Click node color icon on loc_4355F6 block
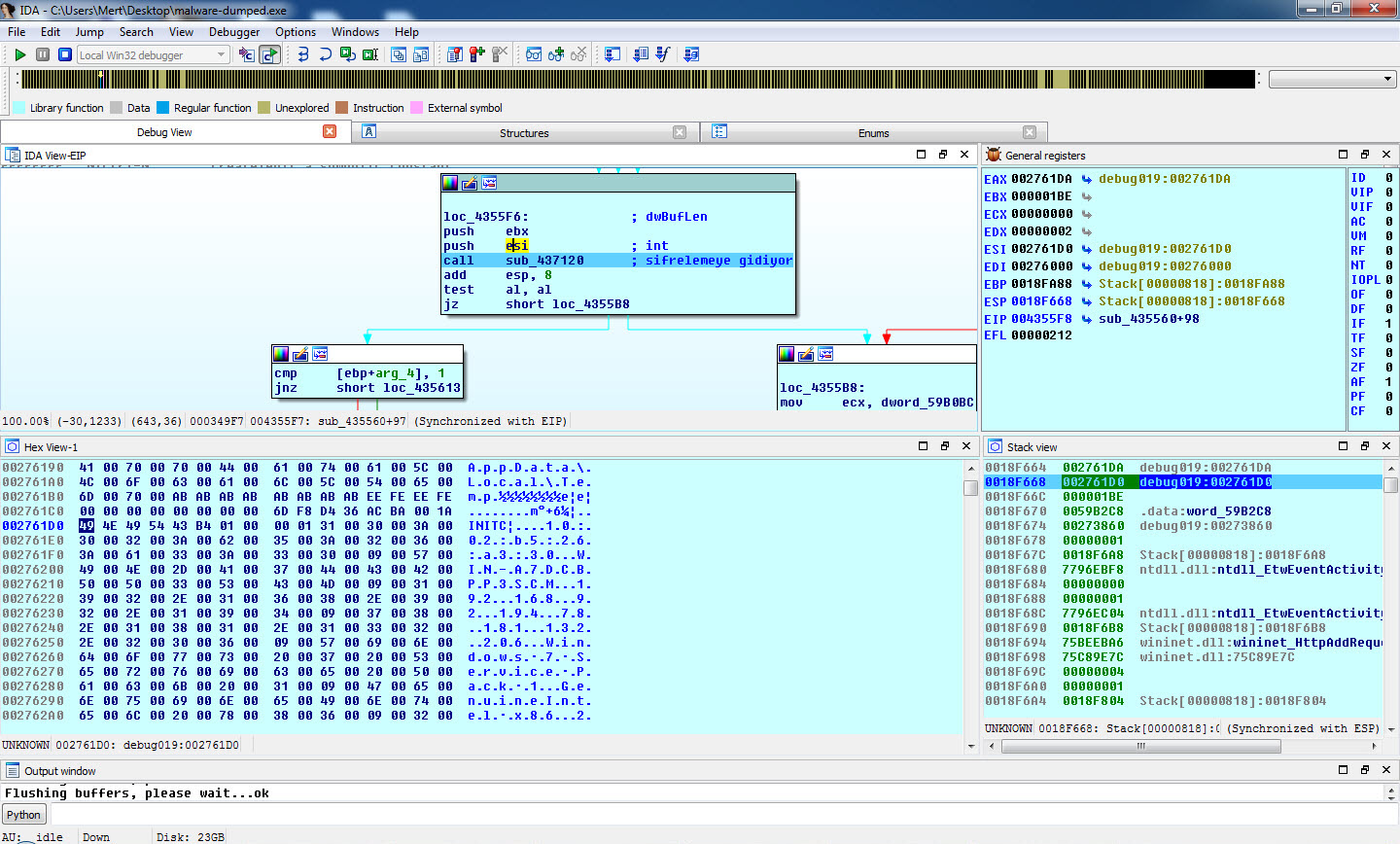1400x844 pixels. [450, 183]
